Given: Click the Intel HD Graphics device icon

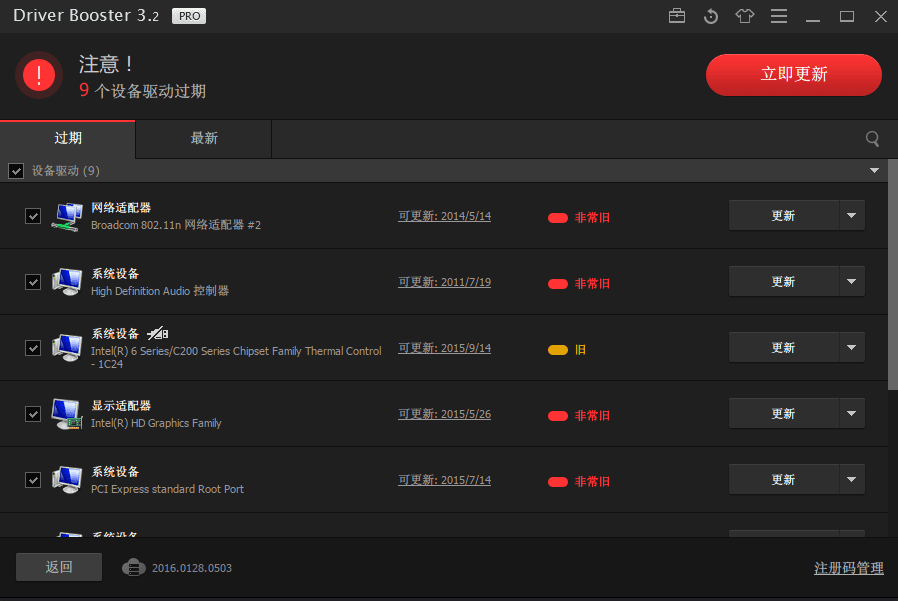Looking at the screenshot, I should pyautogui.click(x=67, y=414).
